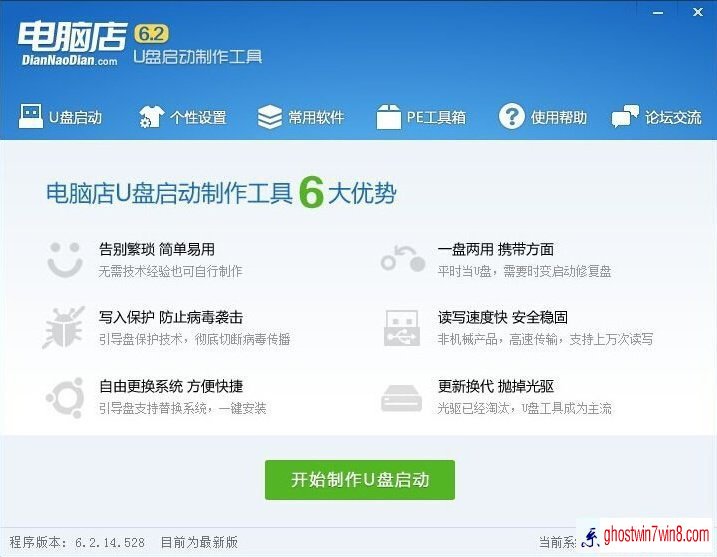Screen dimensions: 717x557
Task: Click the system swap circle icon
Action: coord(65,398)
